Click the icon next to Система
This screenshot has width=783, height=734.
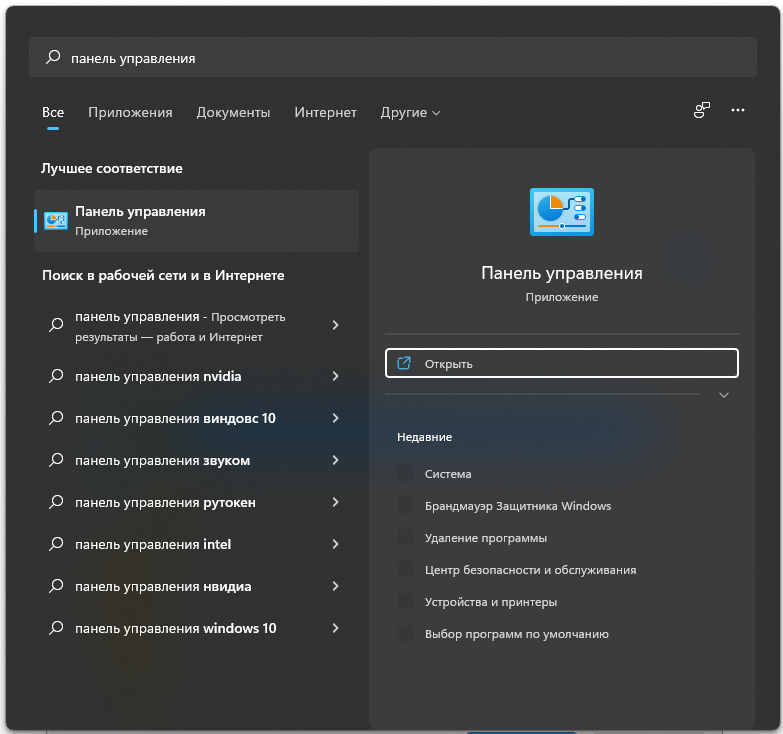point(404,473)
